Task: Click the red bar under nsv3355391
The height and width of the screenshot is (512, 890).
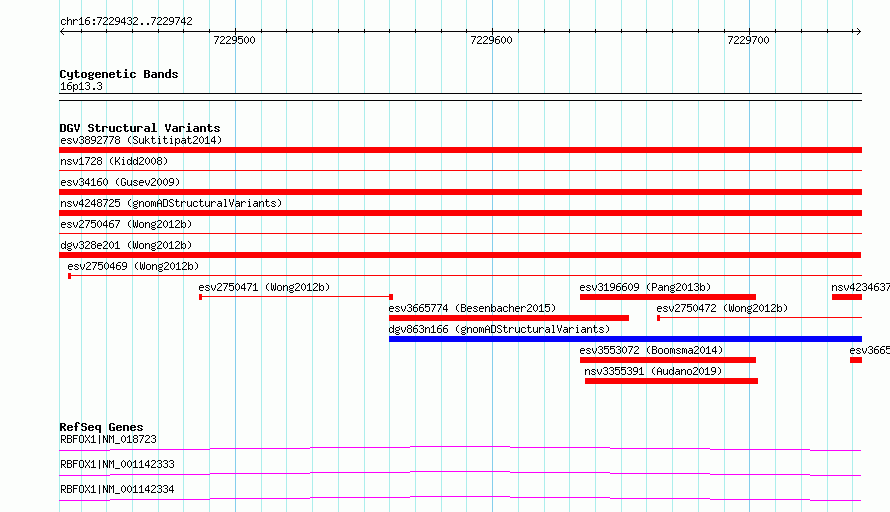Action: 671,381
